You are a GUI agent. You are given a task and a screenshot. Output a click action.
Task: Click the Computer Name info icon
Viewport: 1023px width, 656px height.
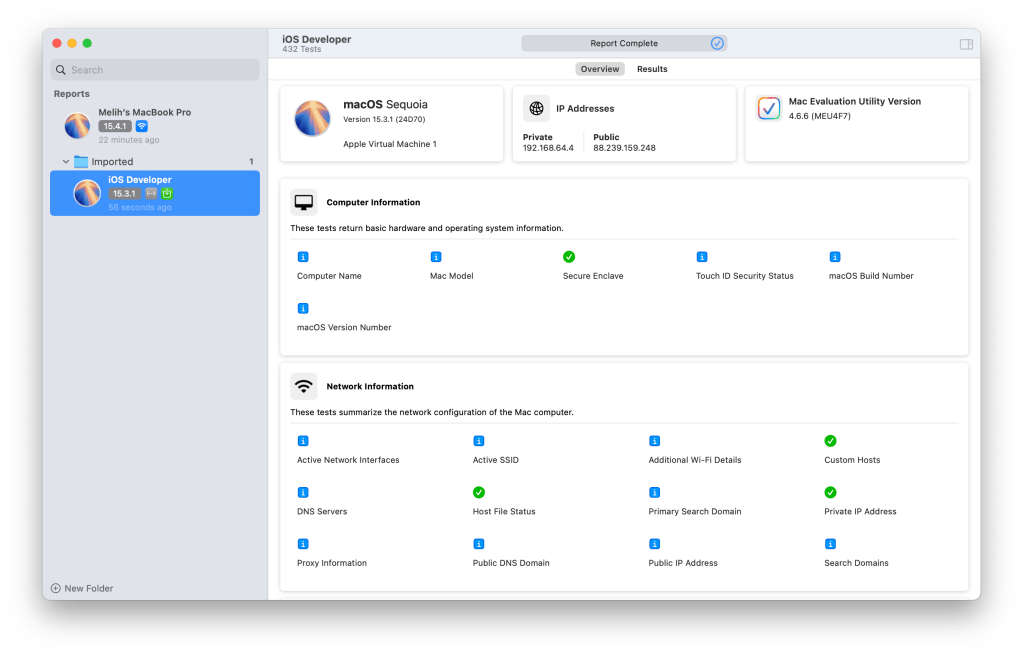tap(303, 257)
